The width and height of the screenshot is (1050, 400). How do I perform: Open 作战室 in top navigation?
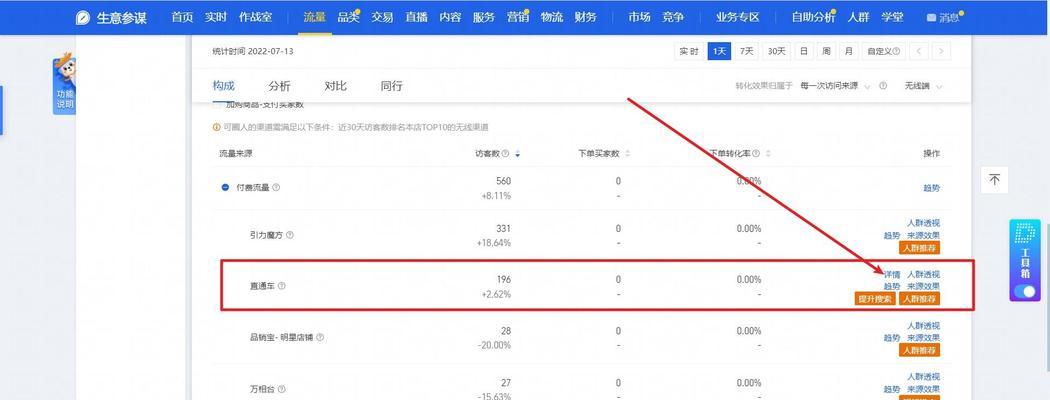click(255, 17)
